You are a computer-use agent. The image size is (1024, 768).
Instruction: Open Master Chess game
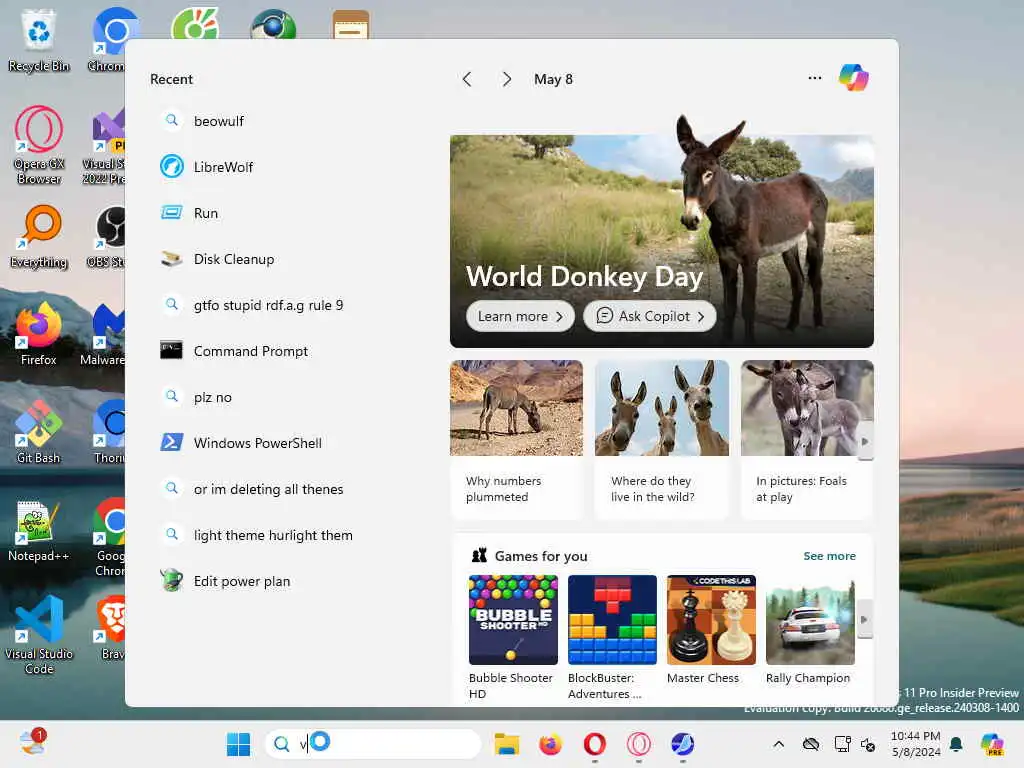tap(711, 630)
